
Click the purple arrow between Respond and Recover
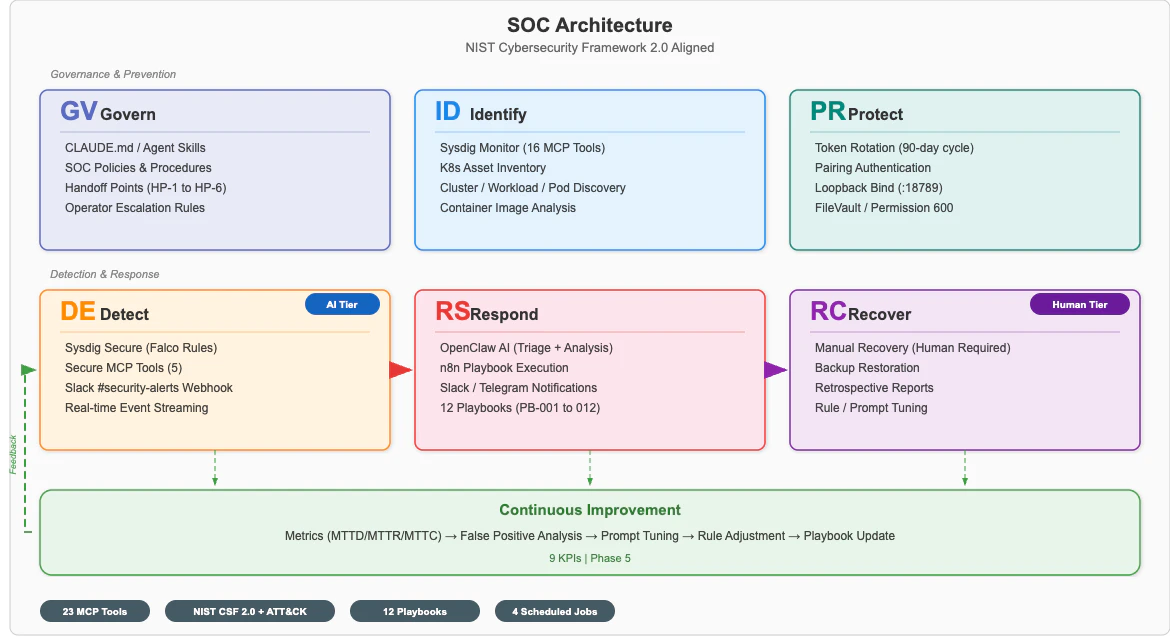775,369
